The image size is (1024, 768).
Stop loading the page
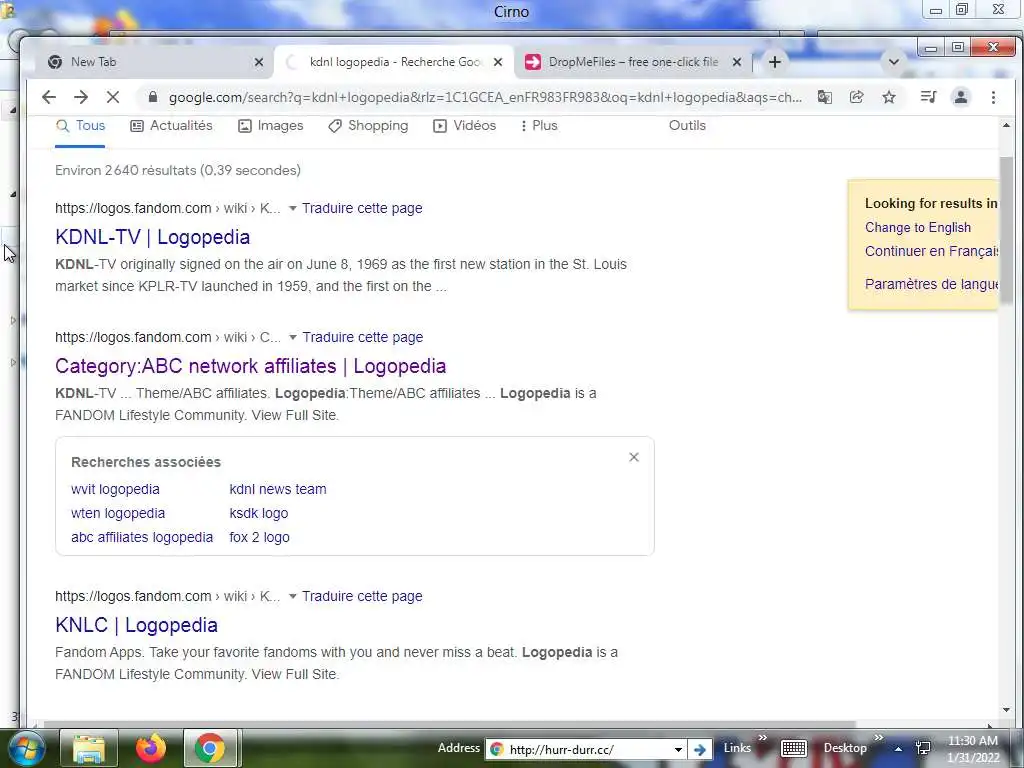113,97
